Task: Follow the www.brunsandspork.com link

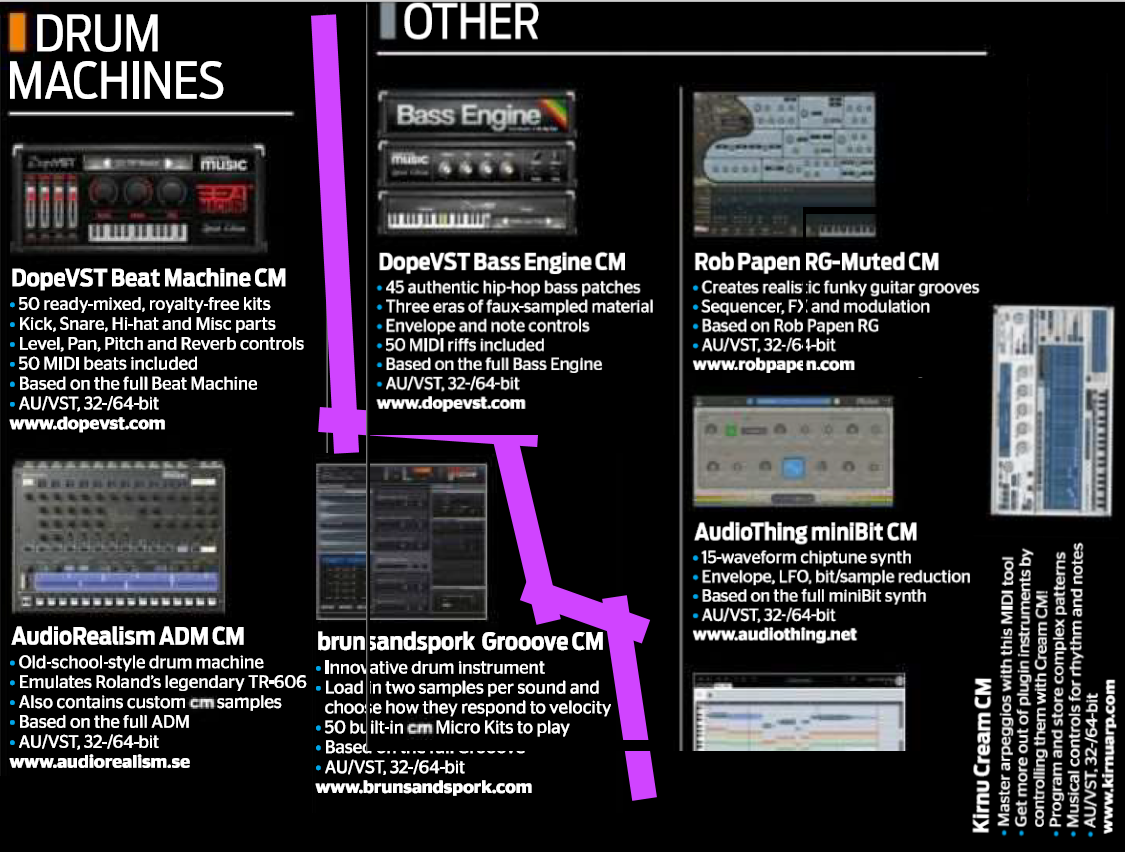Action: [424, 788]
